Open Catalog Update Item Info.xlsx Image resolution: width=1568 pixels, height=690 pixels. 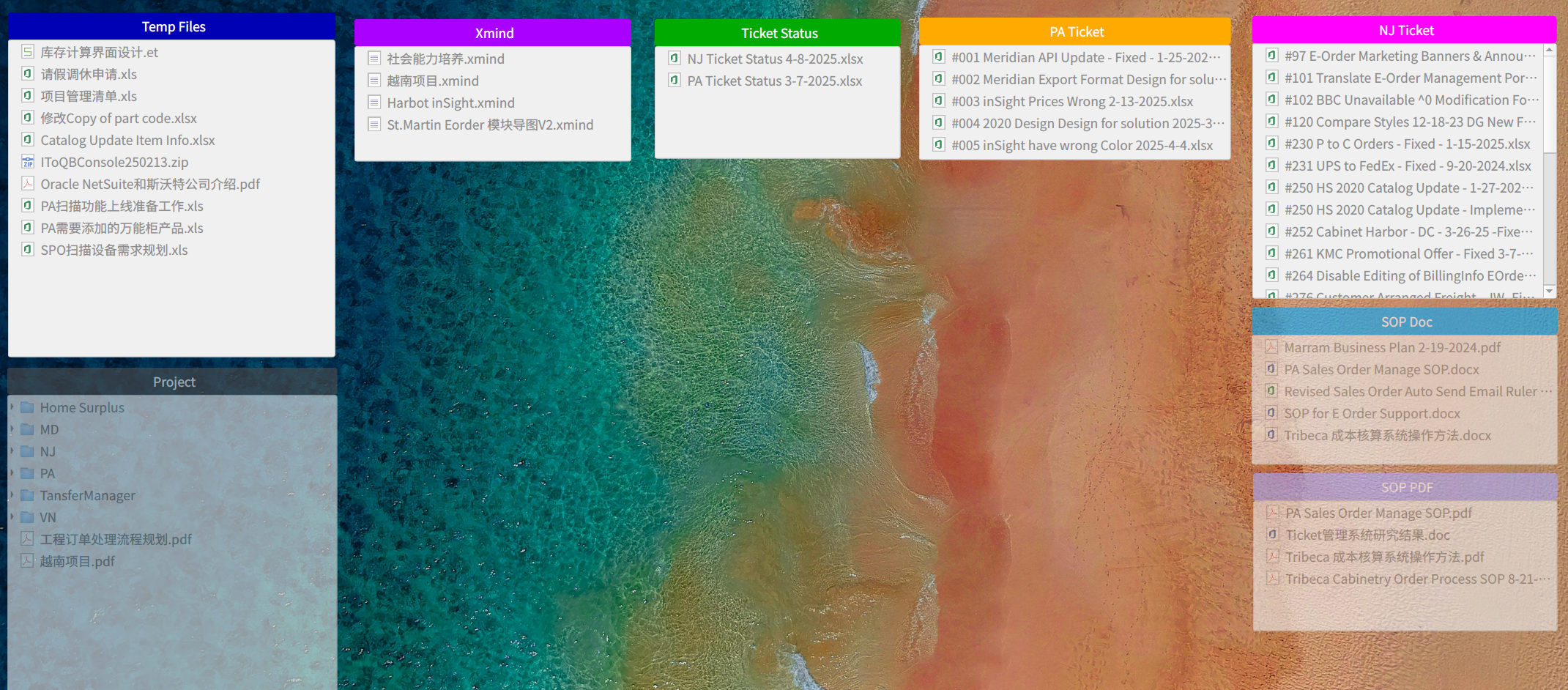(127, 140)
